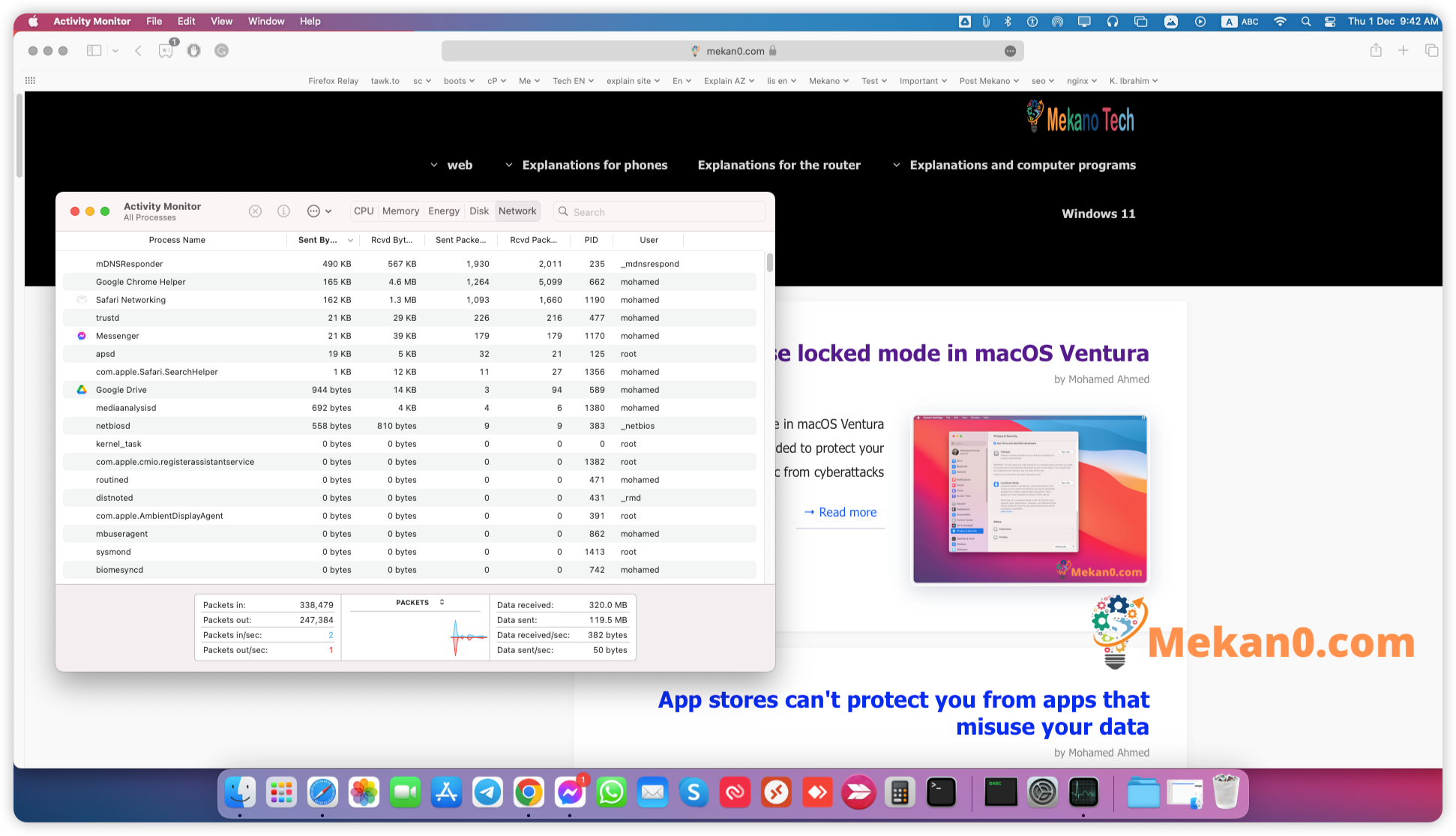Select the Network tab

[517, 211]
